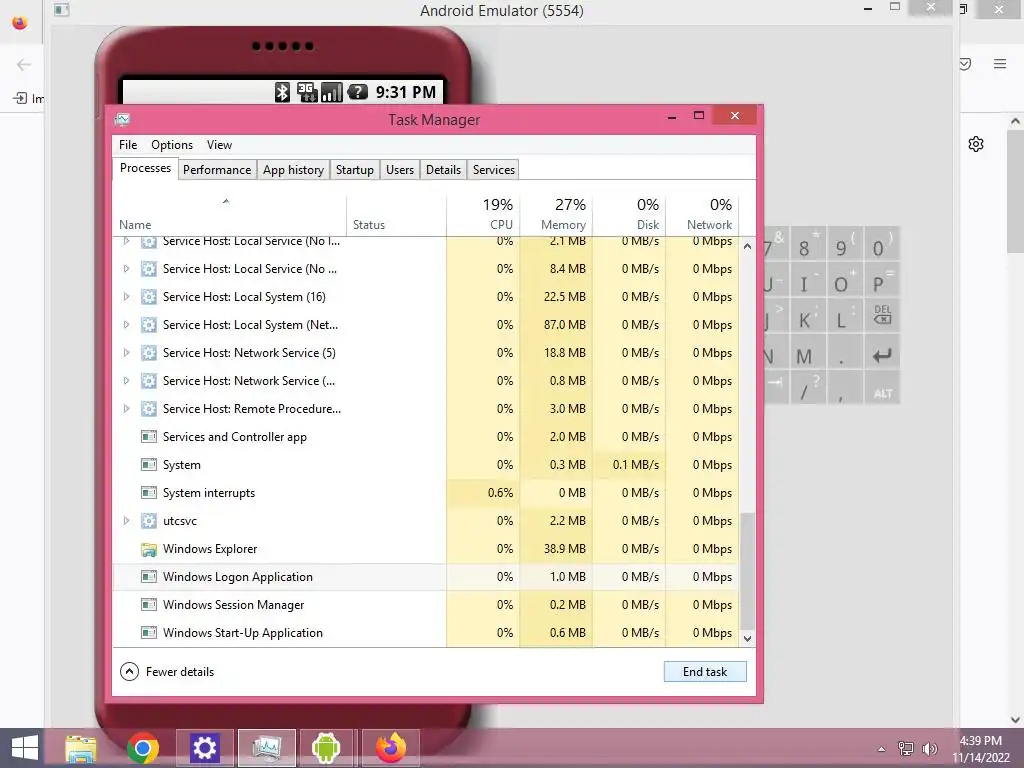Click the settings gear in Firefox window

976,144
